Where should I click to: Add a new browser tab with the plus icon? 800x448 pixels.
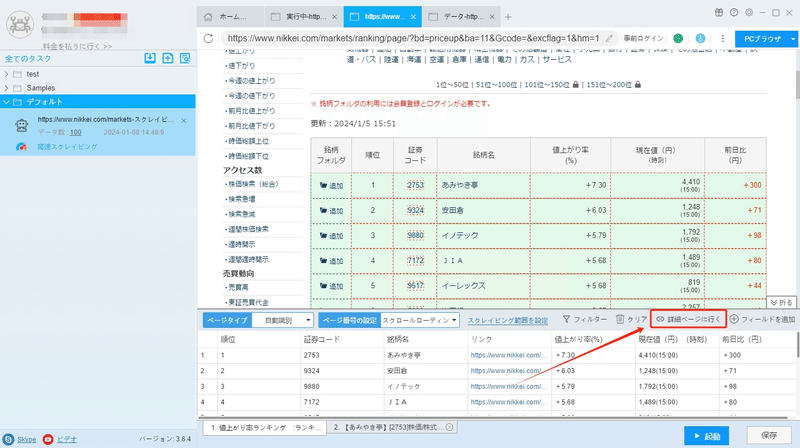(508, 17)
